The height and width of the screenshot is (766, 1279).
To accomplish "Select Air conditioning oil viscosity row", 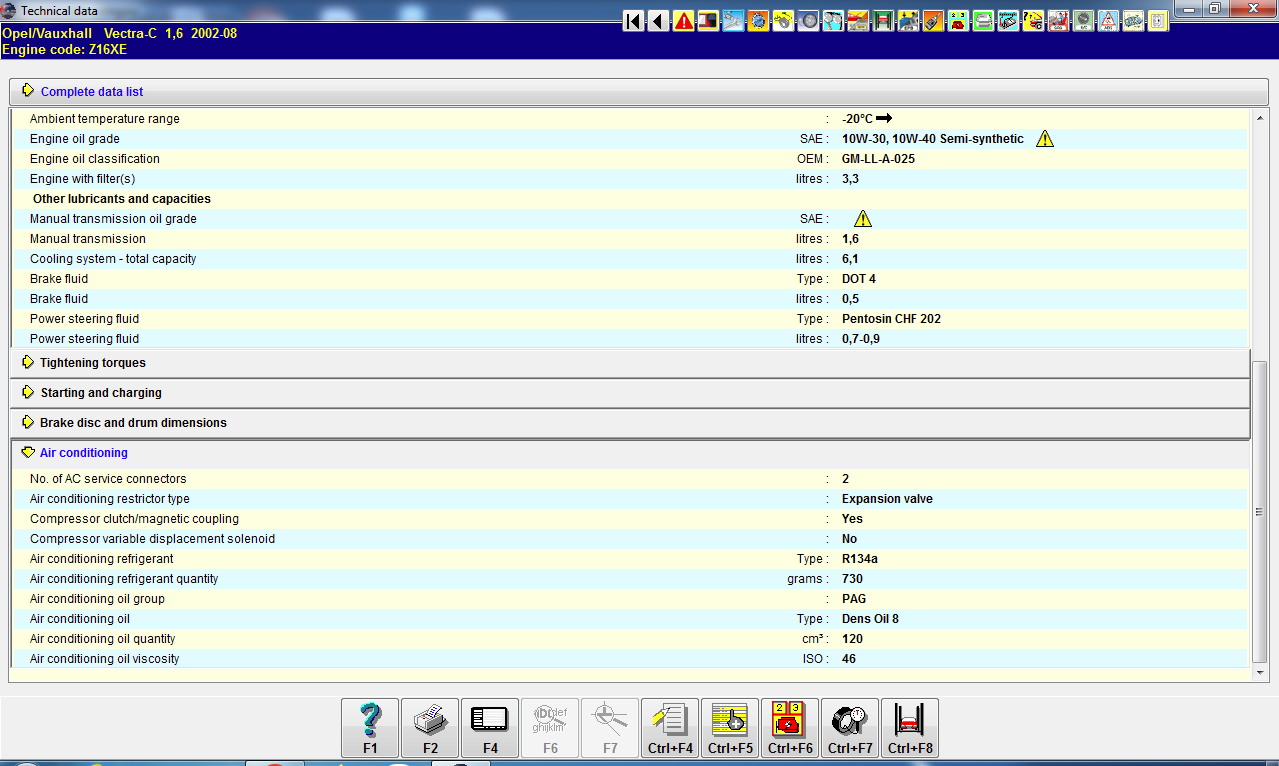I will 630,659.
